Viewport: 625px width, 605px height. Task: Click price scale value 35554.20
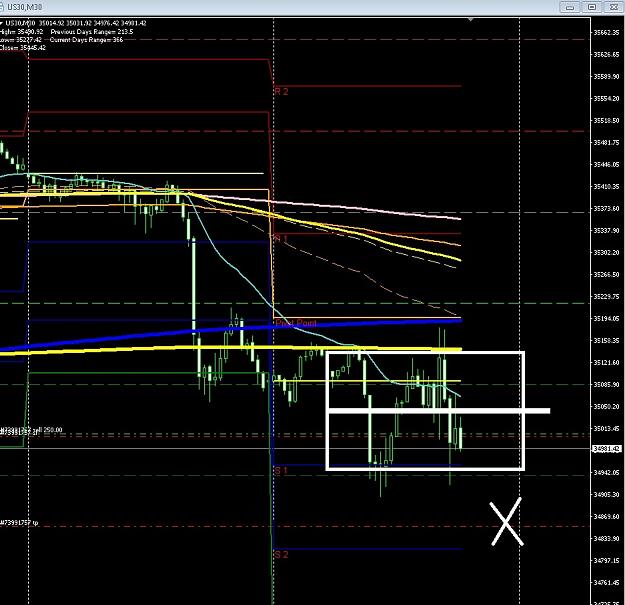[607, 98]
